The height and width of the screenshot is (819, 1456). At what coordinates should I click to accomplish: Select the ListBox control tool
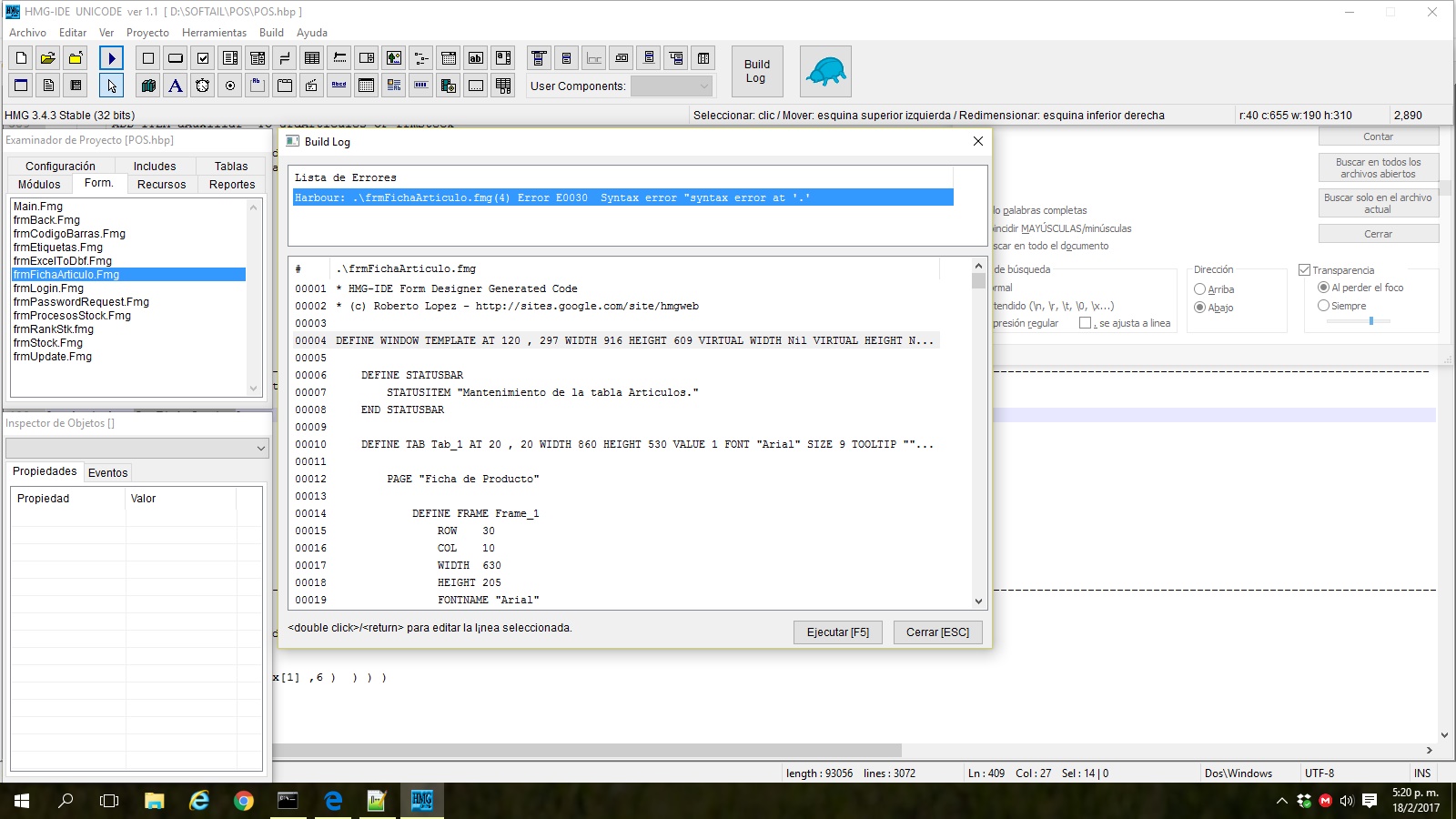[230, 58]
